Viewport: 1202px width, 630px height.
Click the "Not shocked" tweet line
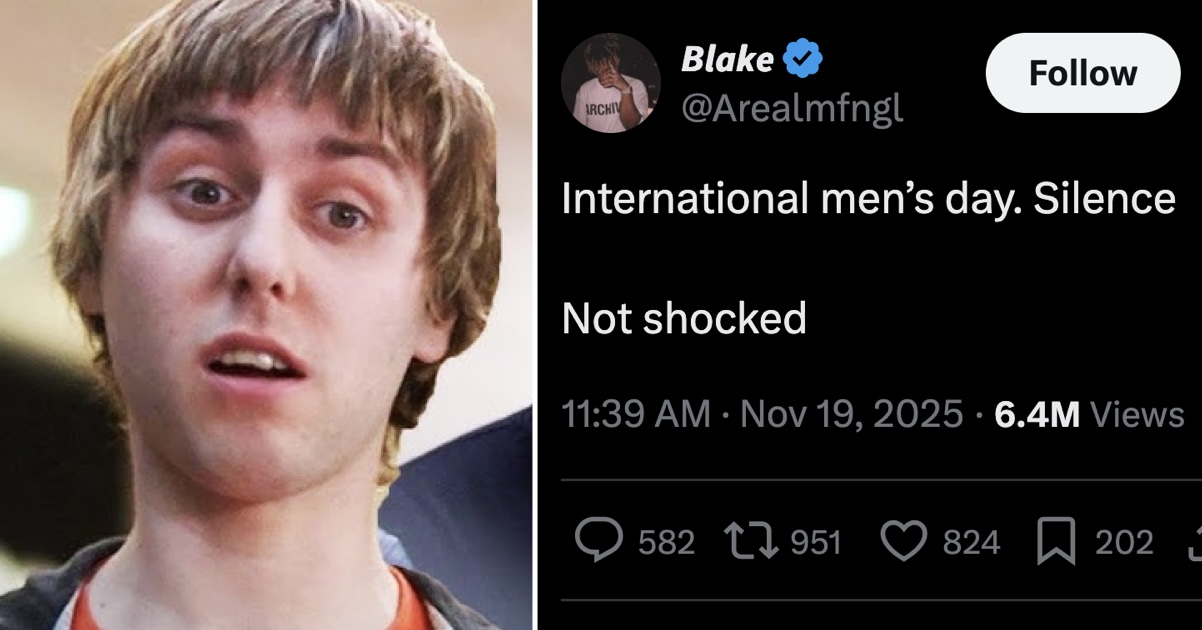pos(684,319)
